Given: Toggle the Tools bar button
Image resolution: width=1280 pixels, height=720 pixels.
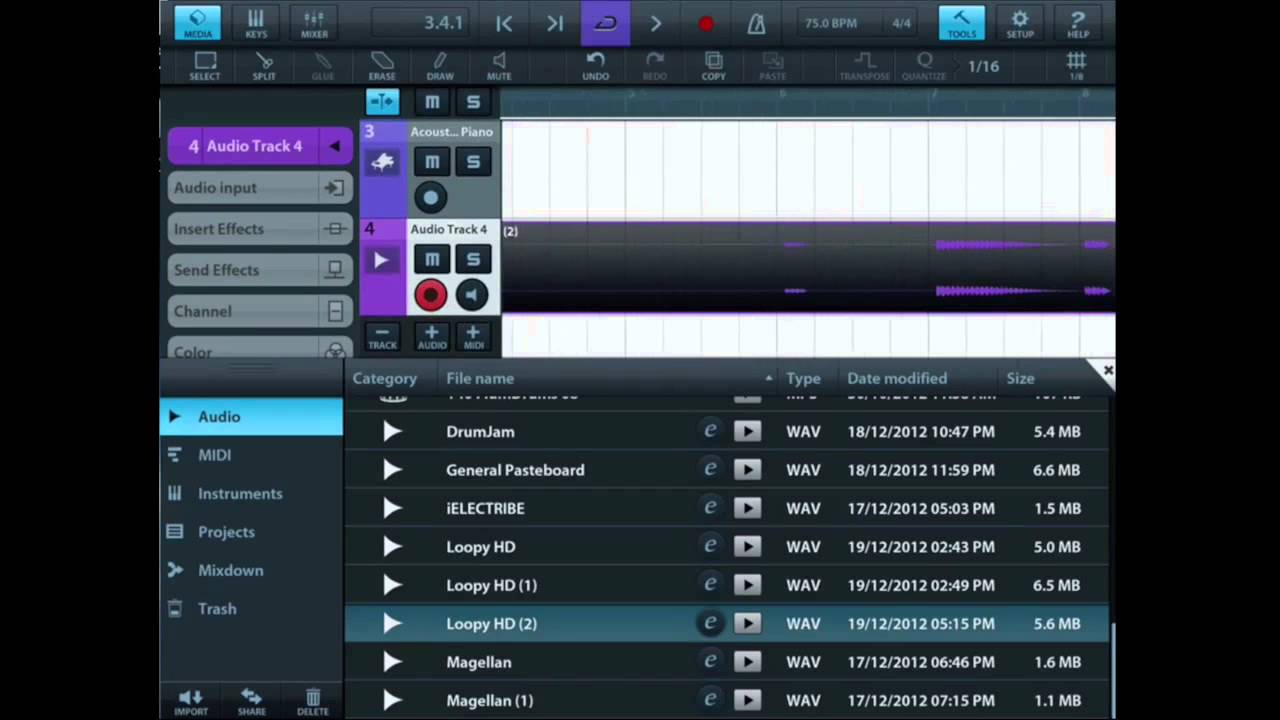Looking at the screenshot, I should (x=961, y=23).
